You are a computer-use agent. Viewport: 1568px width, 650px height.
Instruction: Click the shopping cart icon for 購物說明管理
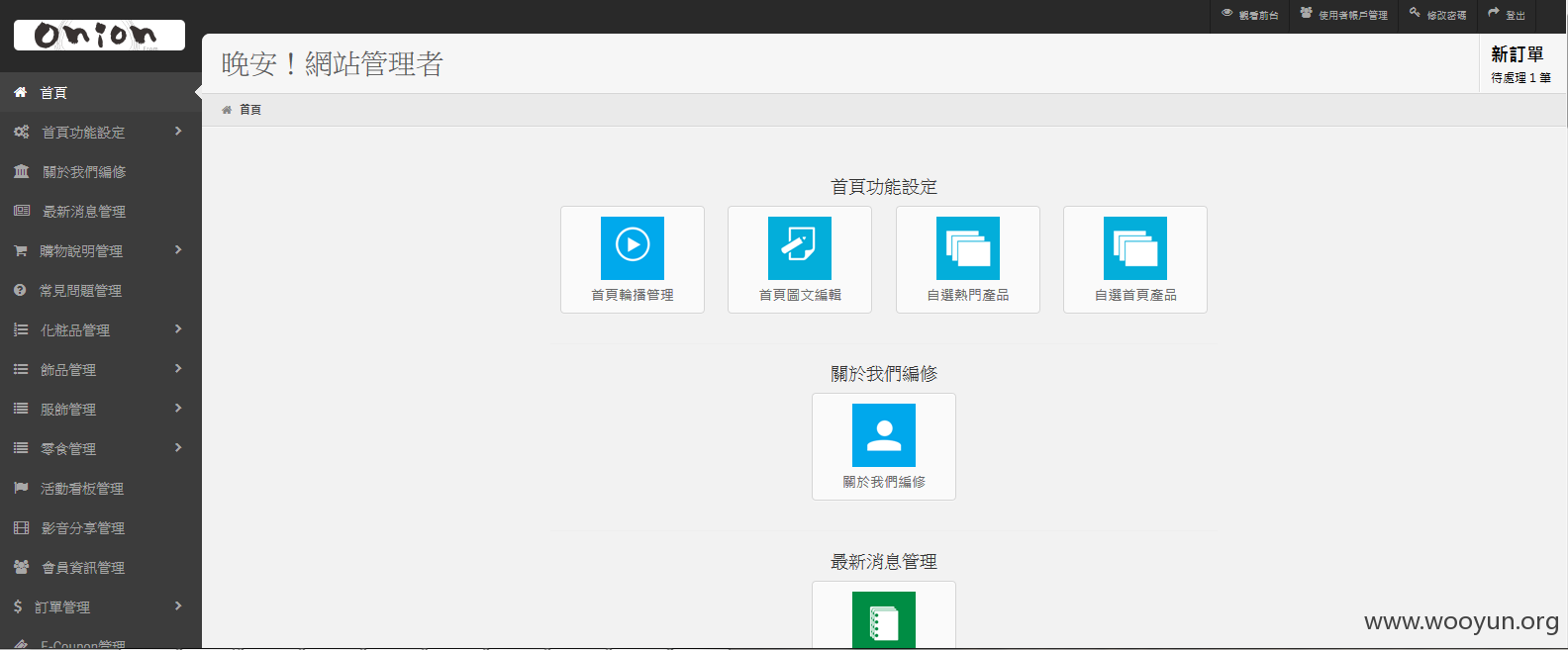(20, 250)
